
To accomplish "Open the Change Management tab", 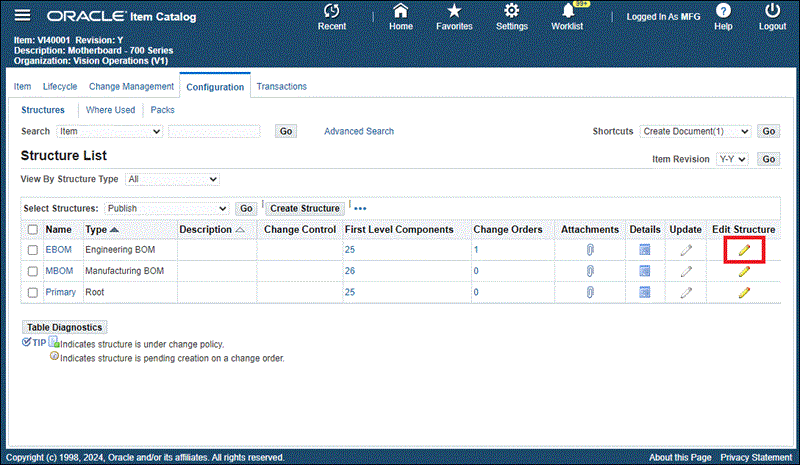I will (x=132, y=86).
